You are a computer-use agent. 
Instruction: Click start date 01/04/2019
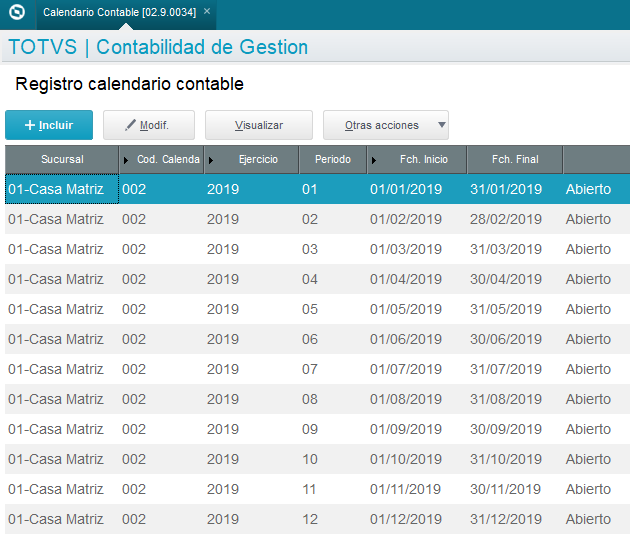[406, 279]
